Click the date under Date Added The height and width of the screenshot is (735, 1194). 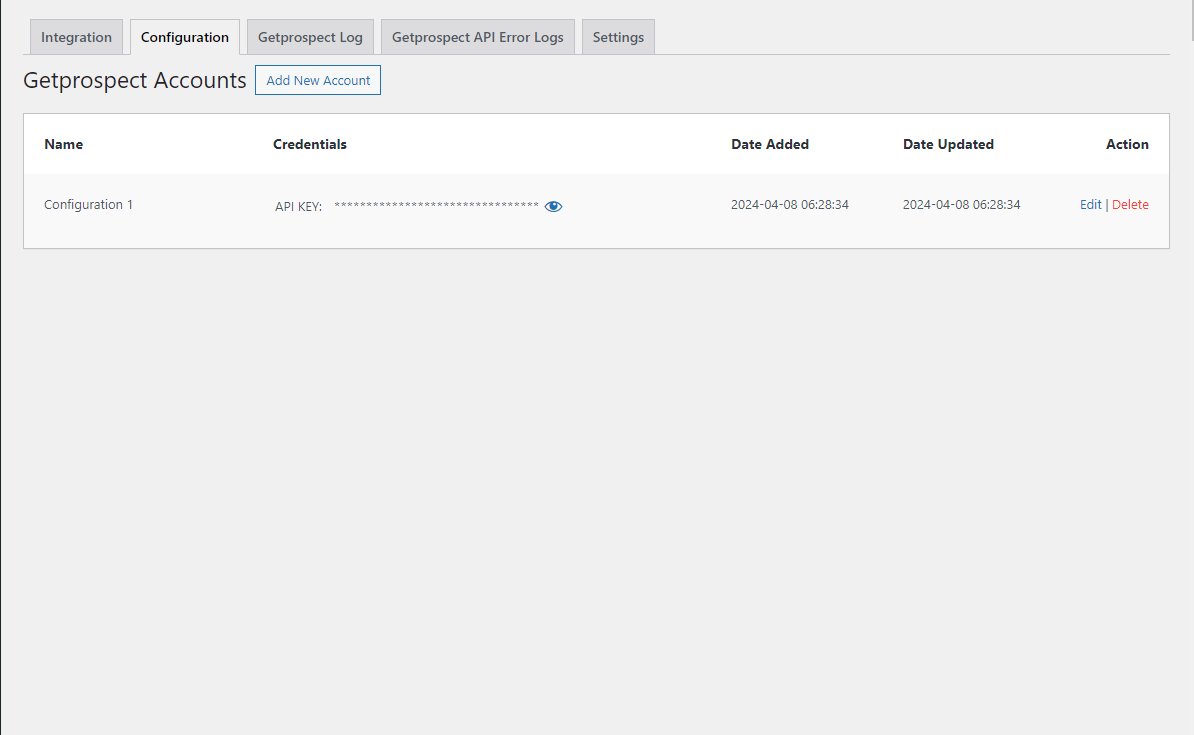tap(790, 204)
